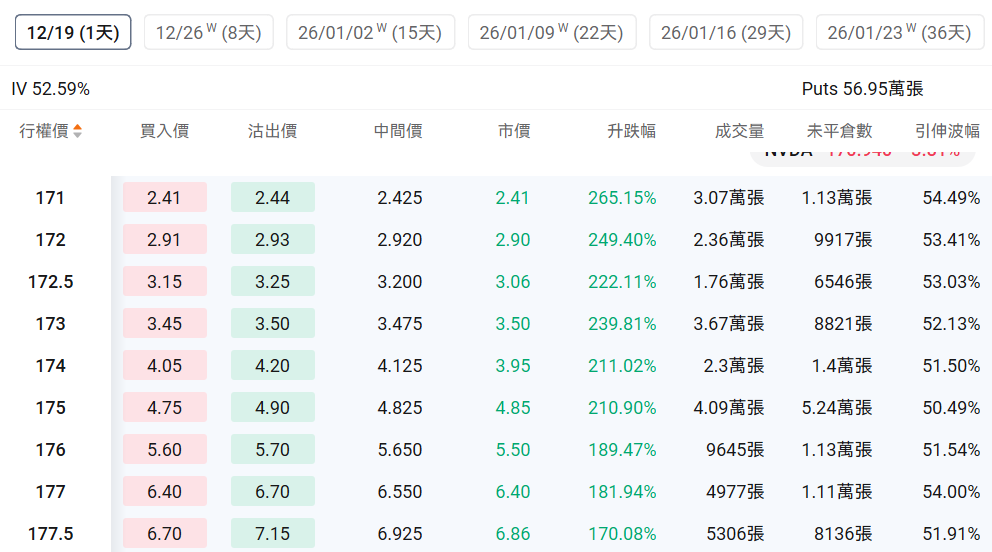Screen dimensions: 992x552
Task: Click the 4.75 bid price for strike 175
Action: [x=164, y=408]
